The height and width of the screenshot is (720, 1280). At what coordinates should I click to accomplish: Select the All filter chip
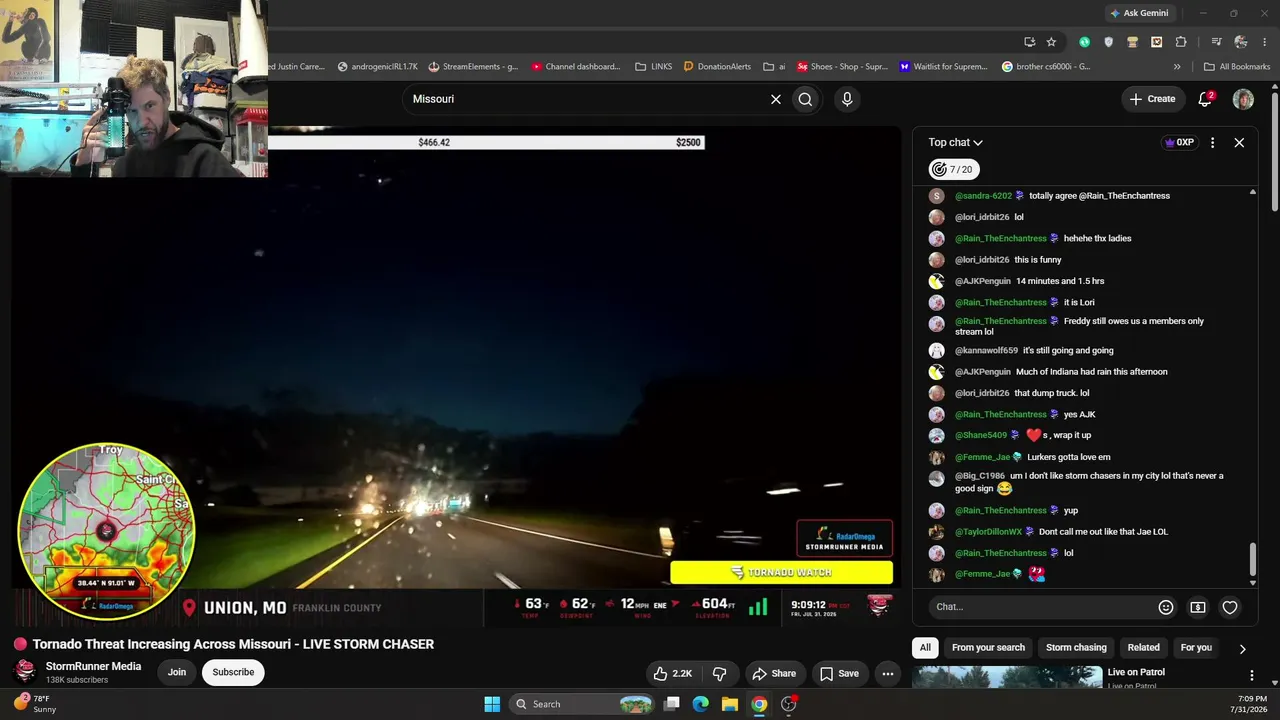pos(925,648)
